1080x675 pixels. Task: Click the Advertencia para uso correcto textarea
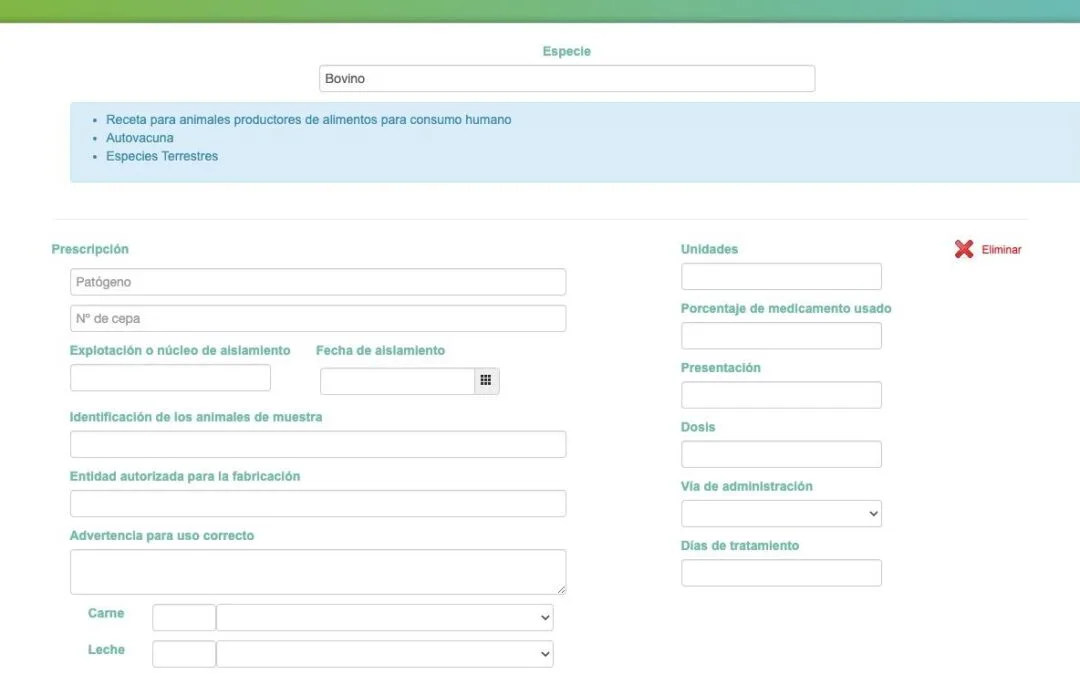click(x=318, y=572)
